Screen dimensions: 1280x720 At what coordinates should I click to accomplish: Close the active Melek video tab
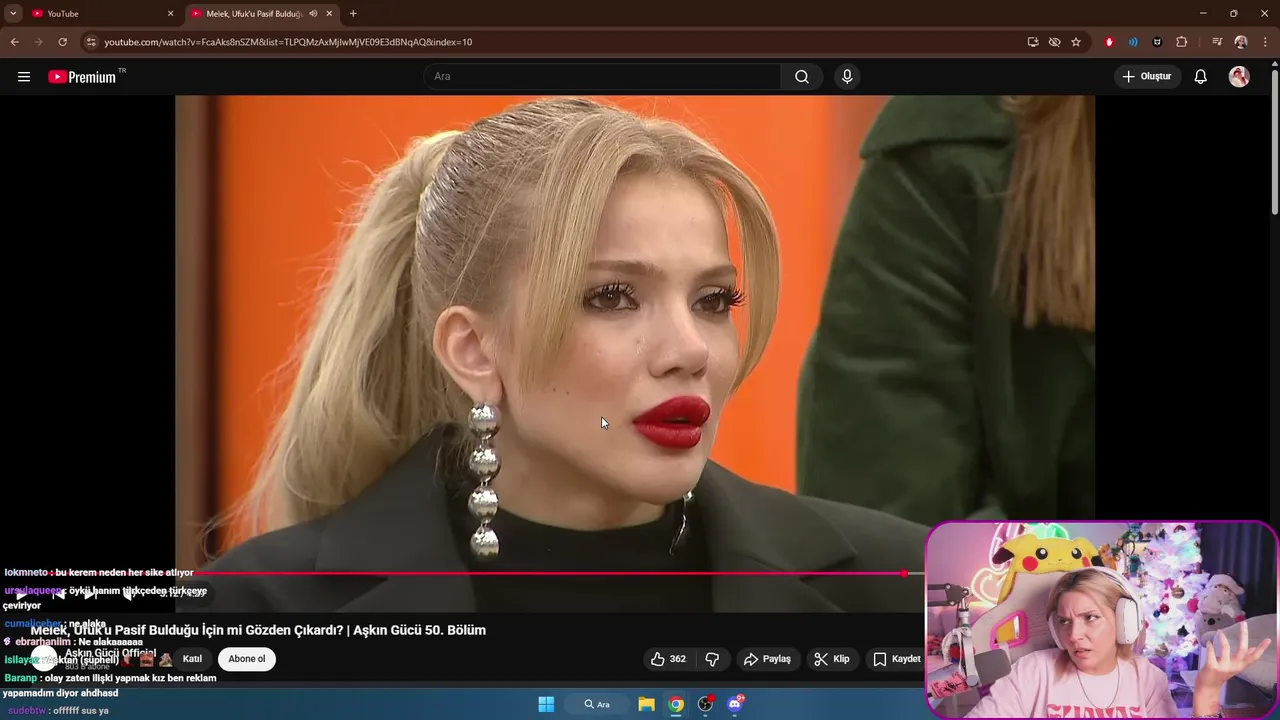pos(330,14)
